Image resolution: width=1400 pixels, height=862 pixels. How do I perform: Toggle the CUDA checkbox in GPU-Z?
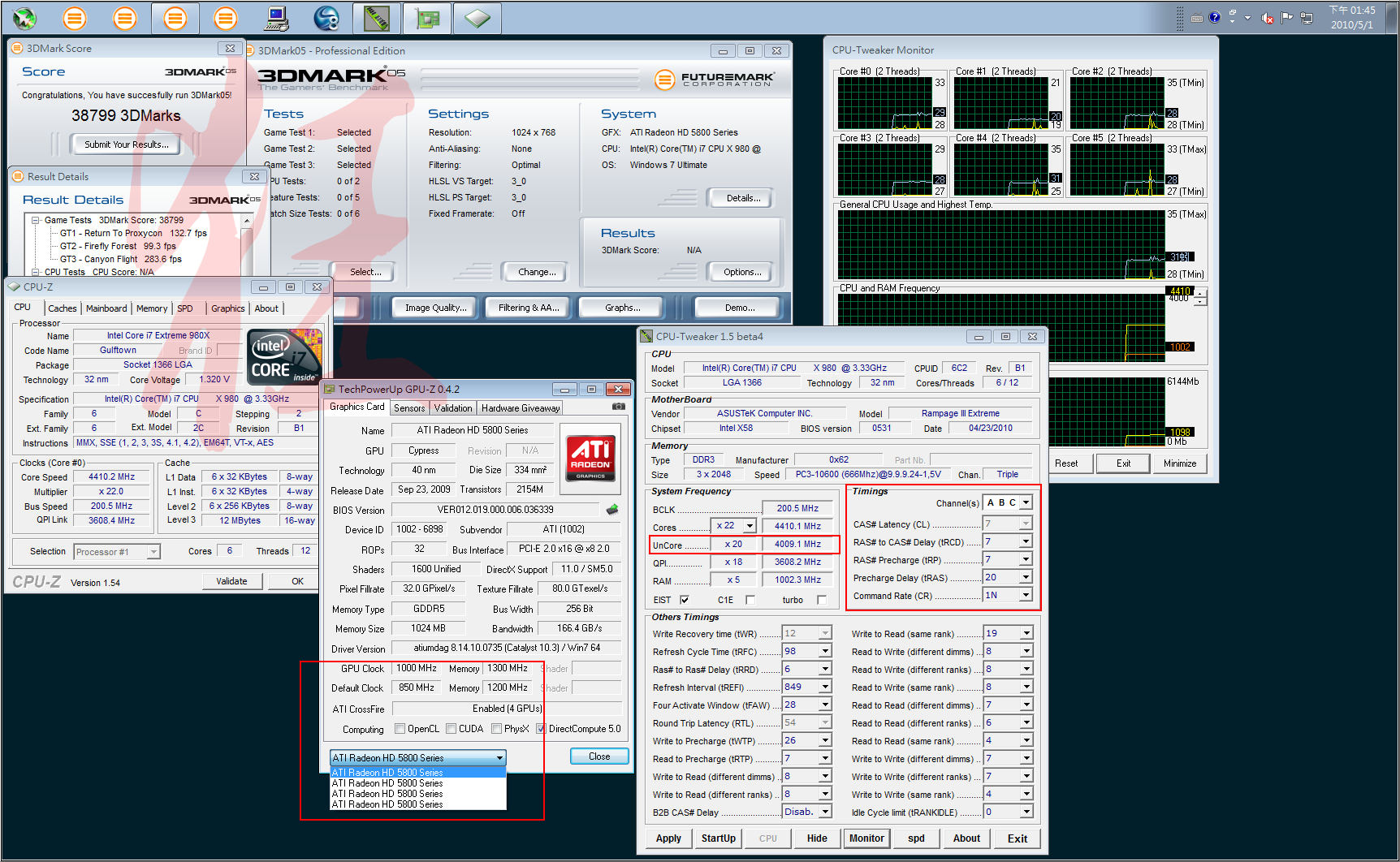[x=451, y=729]
